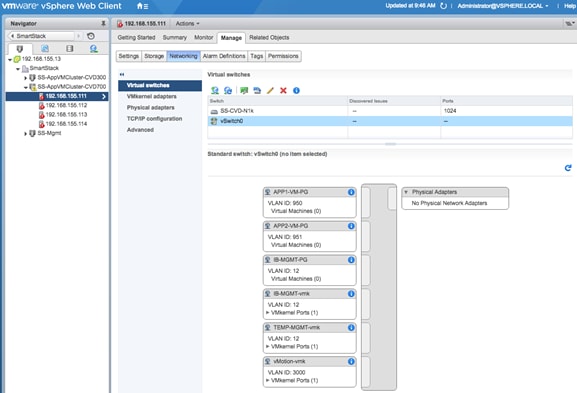Open the Help menu
Image resolution: width=577 pixels, height=393 pixels.
tap(570, 6)
